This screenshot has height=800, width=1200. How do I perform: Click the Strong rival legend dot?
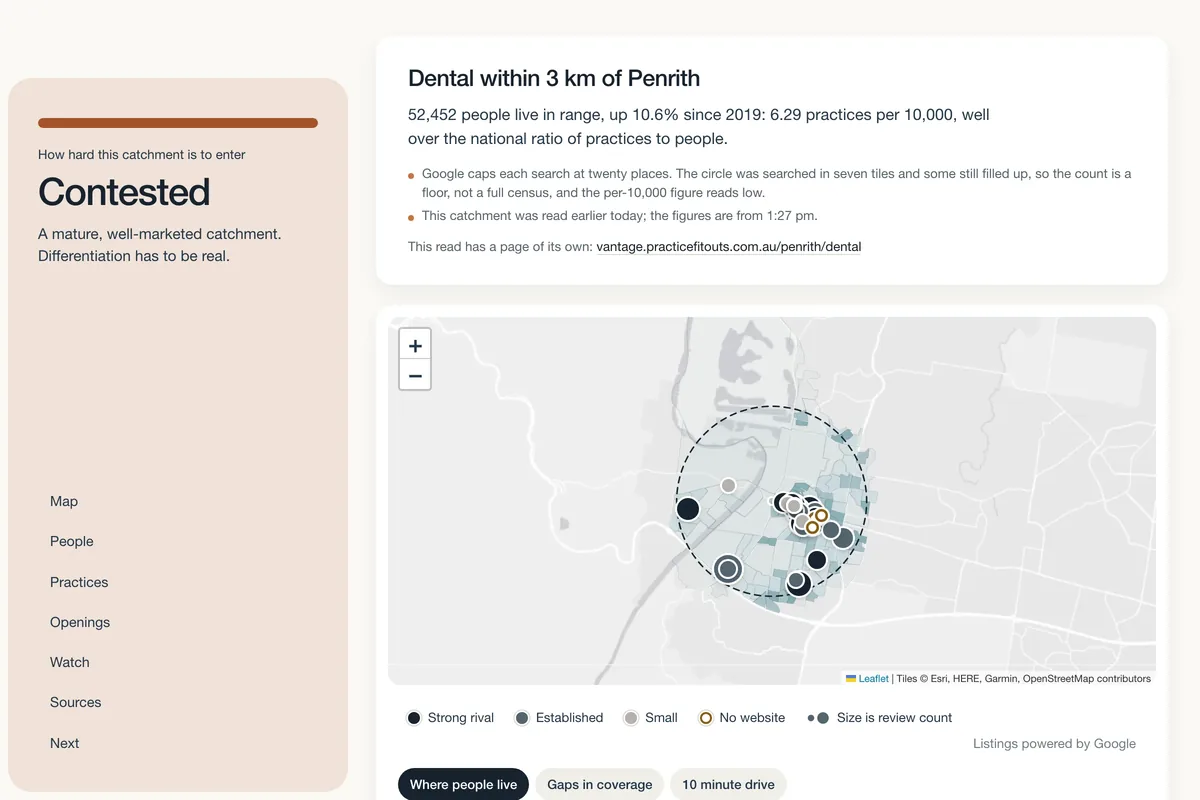click(414, 718)
